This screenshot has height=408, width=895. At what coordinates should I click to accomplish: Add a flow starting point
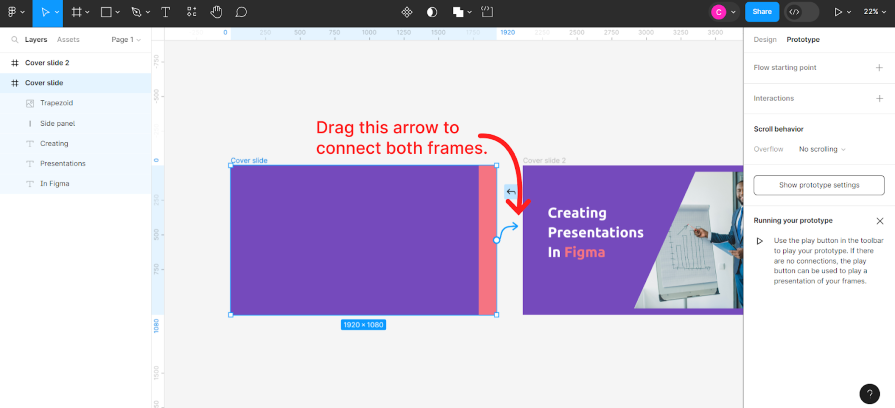pos(879,68)
